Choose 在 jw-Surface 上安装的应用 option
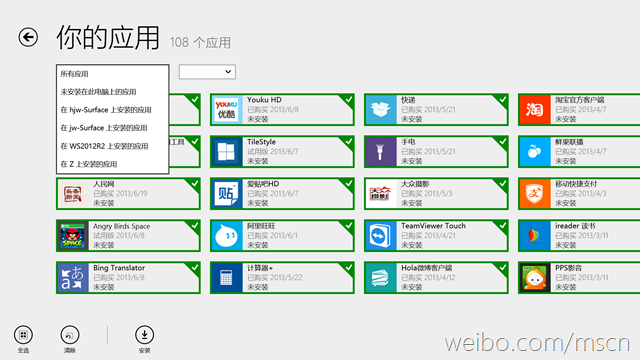Screen dimensions: 640x360 (113, 128)
